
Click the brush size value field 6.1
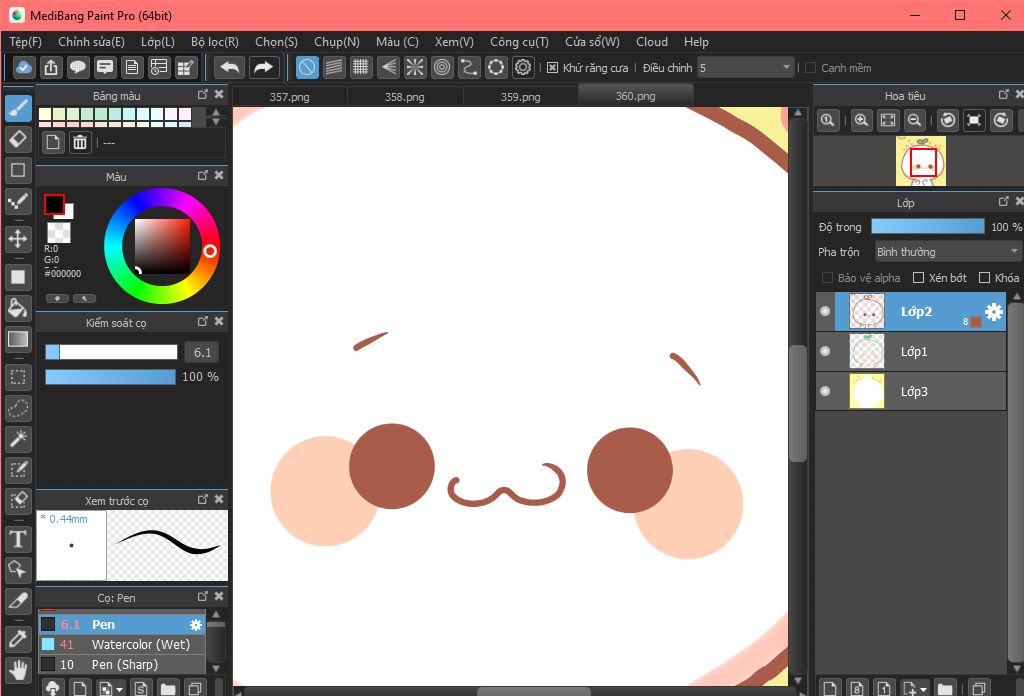pyautogui.click(x=202, y=353)
